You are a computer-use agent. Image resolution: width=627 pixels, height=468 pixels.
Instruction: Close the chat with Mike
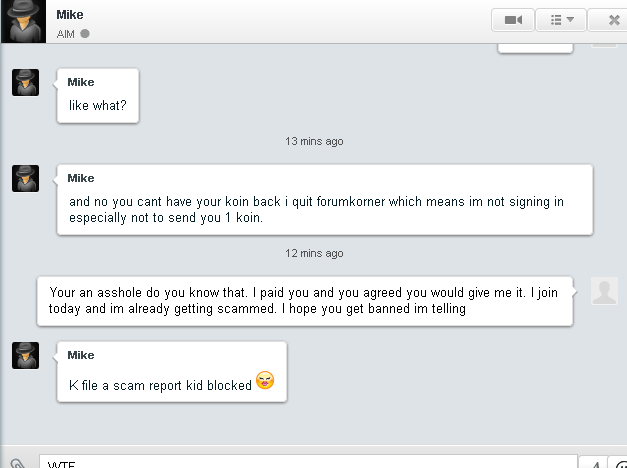click(x=614, y=19)
